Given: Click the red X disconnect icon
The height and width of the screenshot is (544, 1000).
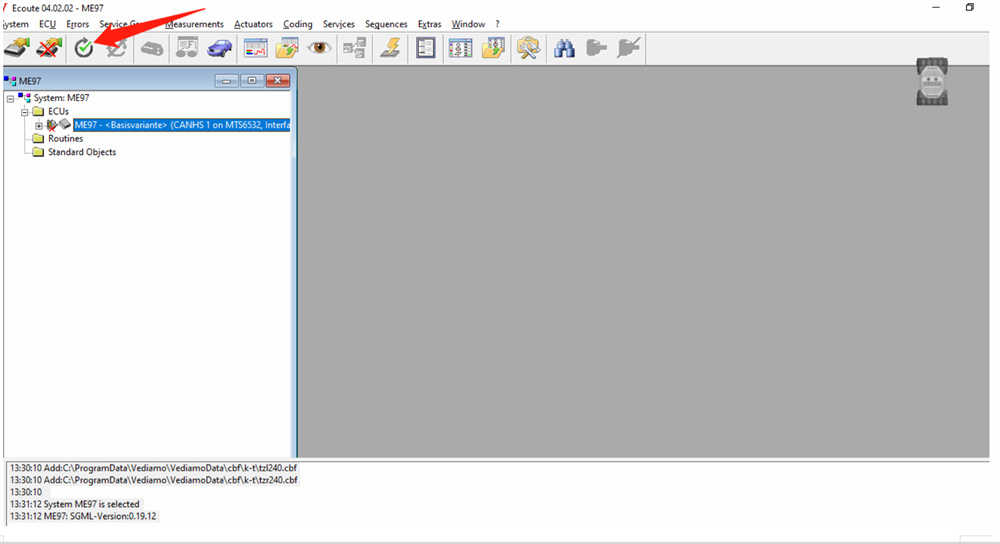Looking at the screenshot, I should [47, 47].
